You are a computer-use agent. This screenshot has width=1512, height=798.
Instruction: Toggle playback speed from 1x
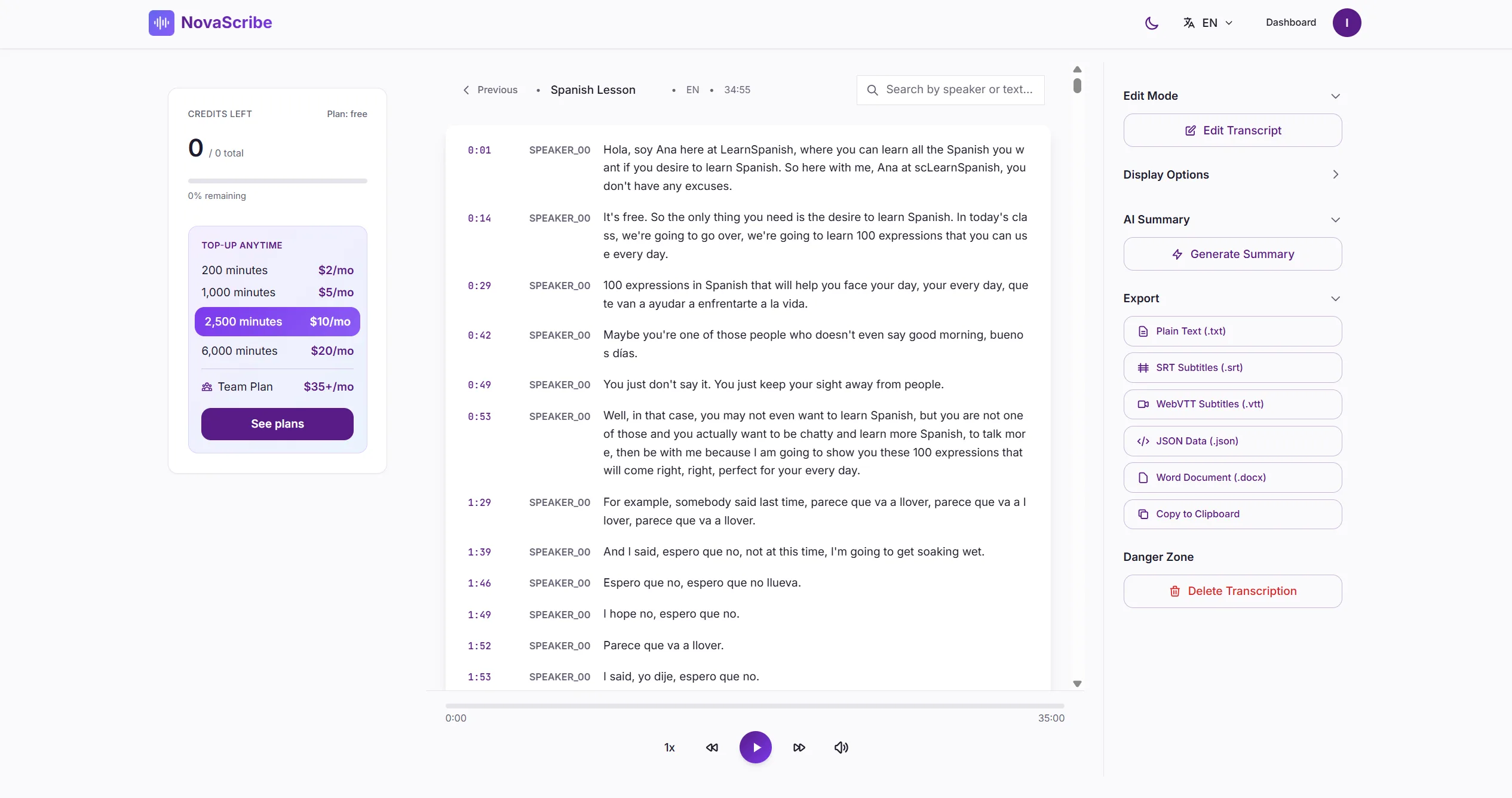click(668, 747)
